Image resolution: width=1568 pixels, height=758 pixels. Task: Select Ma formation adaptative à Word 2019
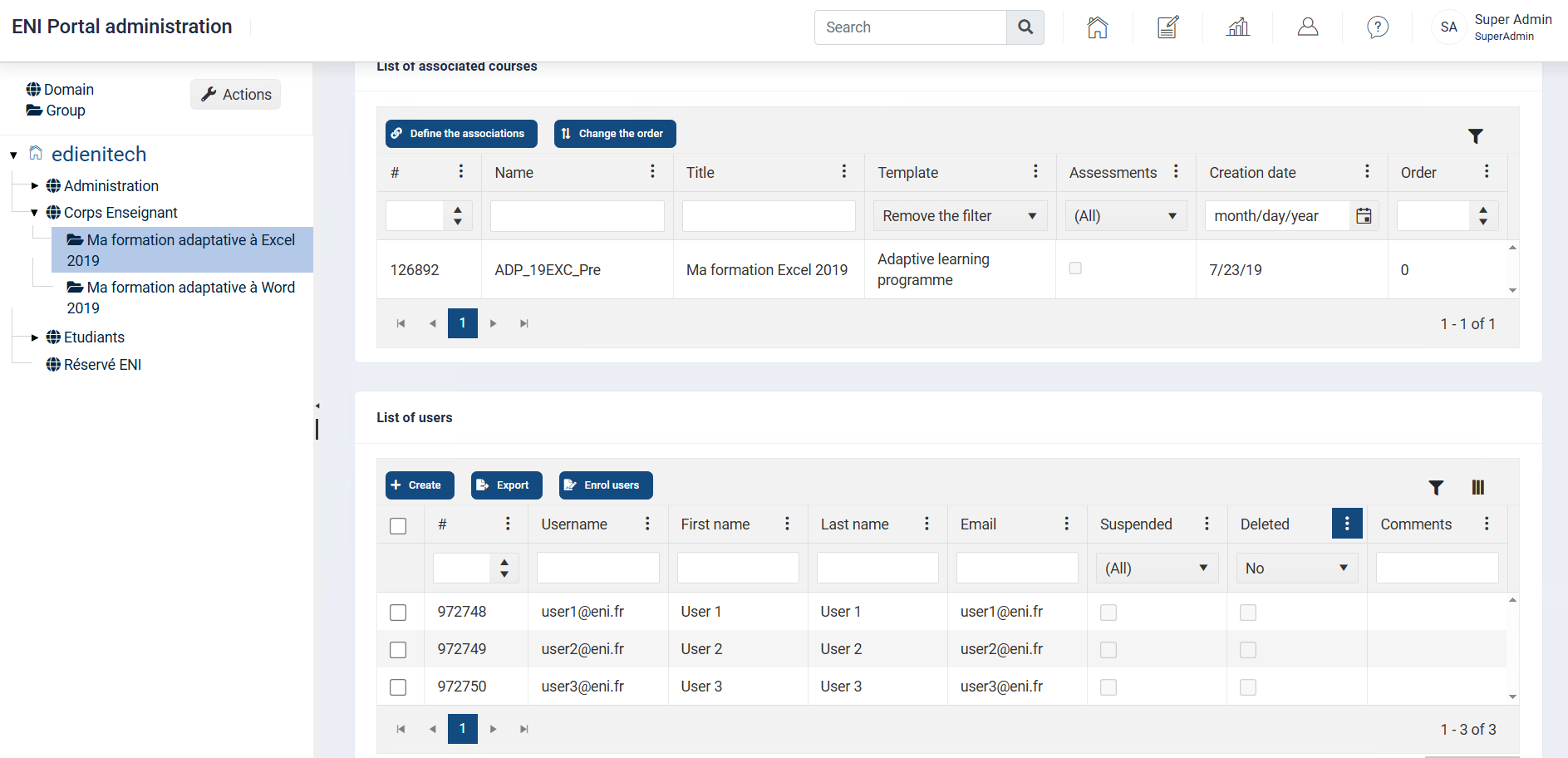click(x=181, y=298)
